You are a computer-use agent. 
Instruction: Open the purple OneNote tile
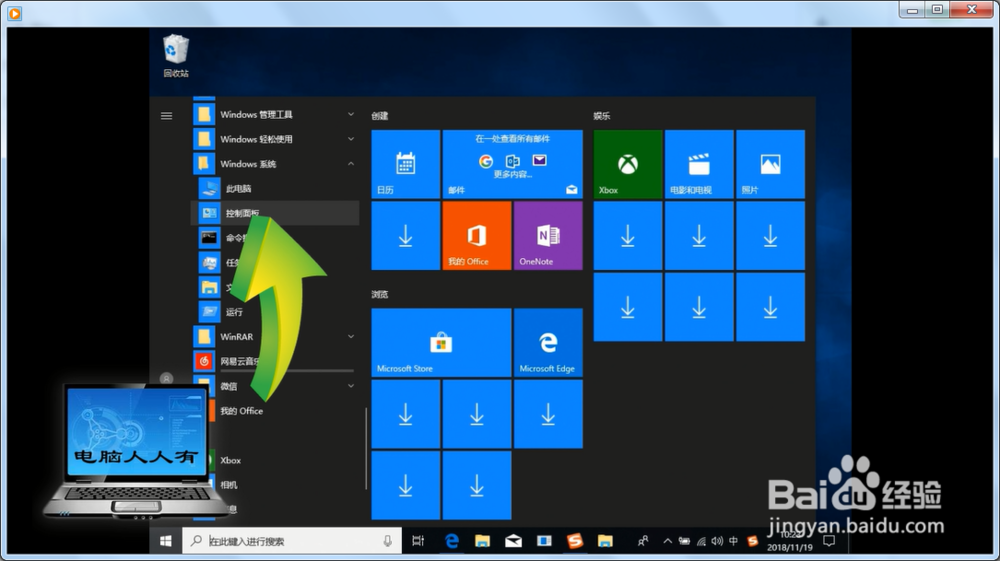(x=548, y=235)
